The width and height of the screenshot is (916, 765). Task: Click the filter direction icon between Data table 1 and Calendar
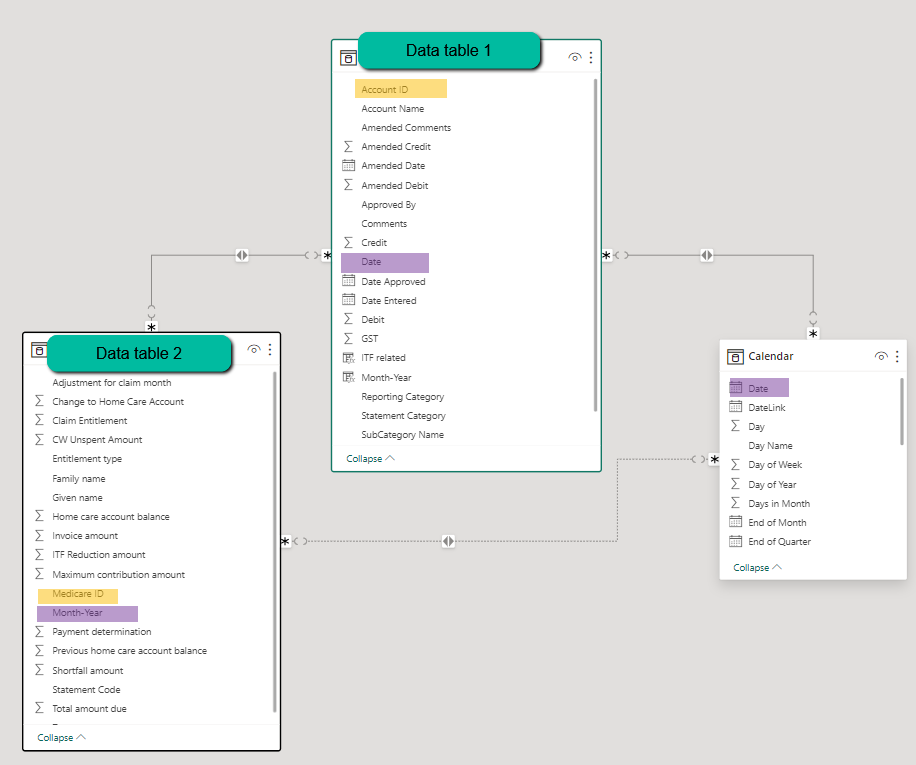tap(706, 255)
